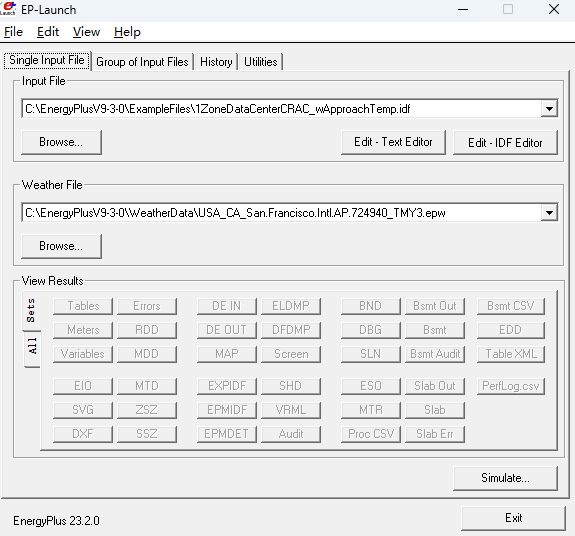Click inside the Input File path field
This screenshot has height=536, width=575.
point(281,109)
